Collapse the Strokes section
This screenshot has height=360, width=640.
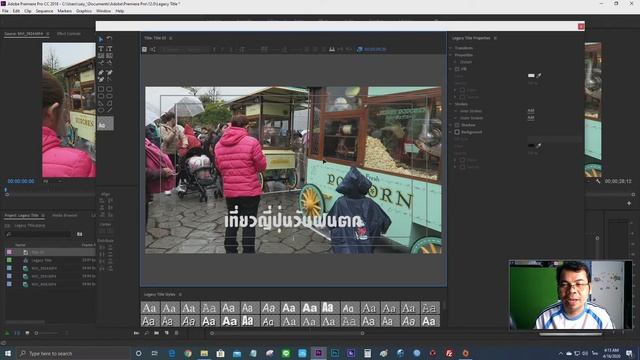[451, 104]
